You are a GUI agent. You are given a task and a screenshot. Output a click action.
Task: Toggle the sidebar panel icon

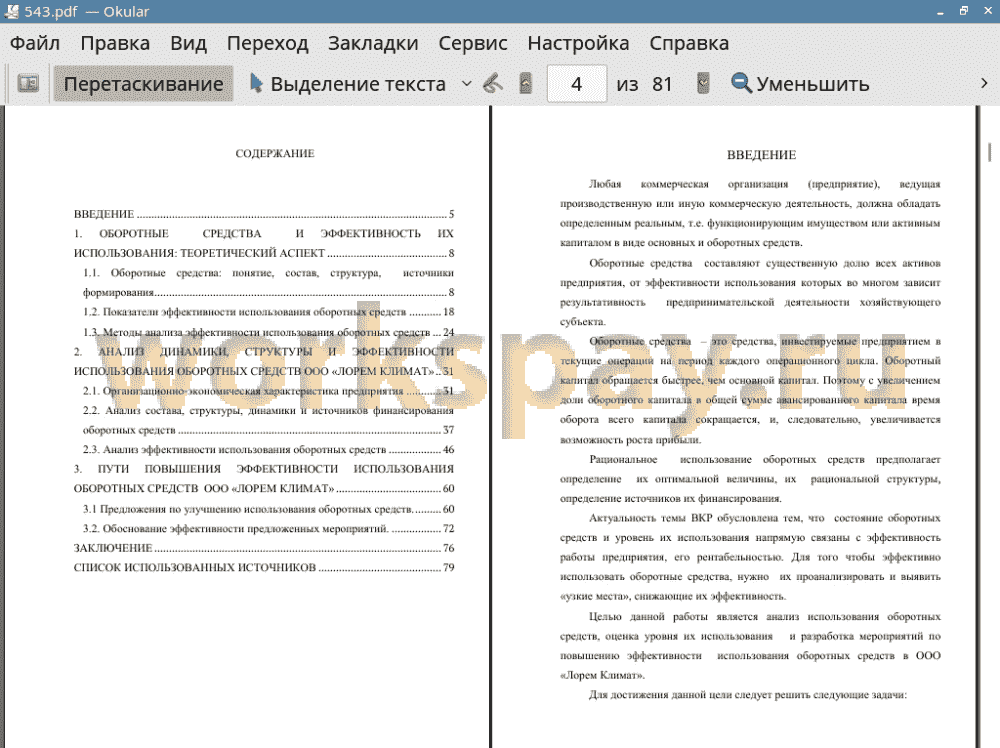point(28,84)
